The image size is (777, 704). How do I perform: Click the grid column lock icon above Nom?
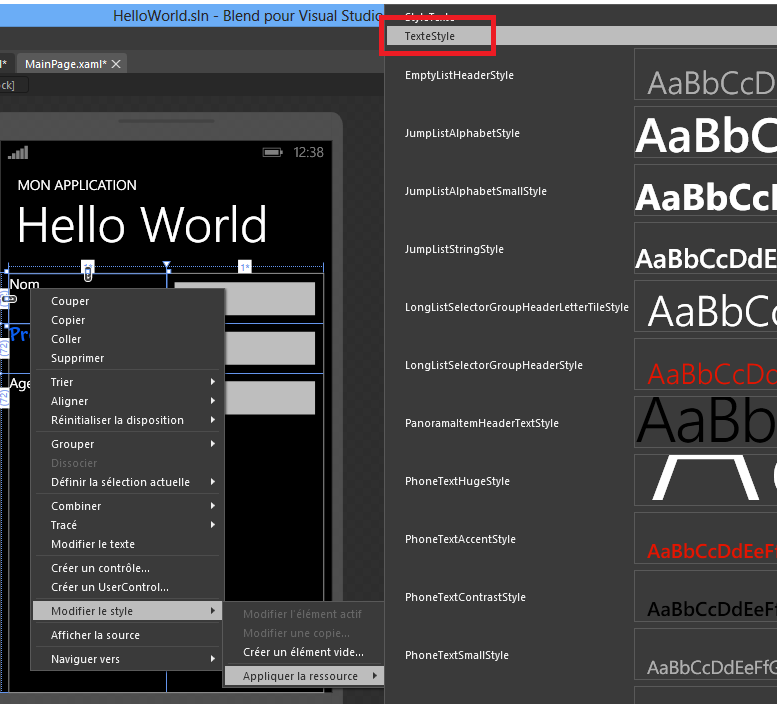pos(88,270)
